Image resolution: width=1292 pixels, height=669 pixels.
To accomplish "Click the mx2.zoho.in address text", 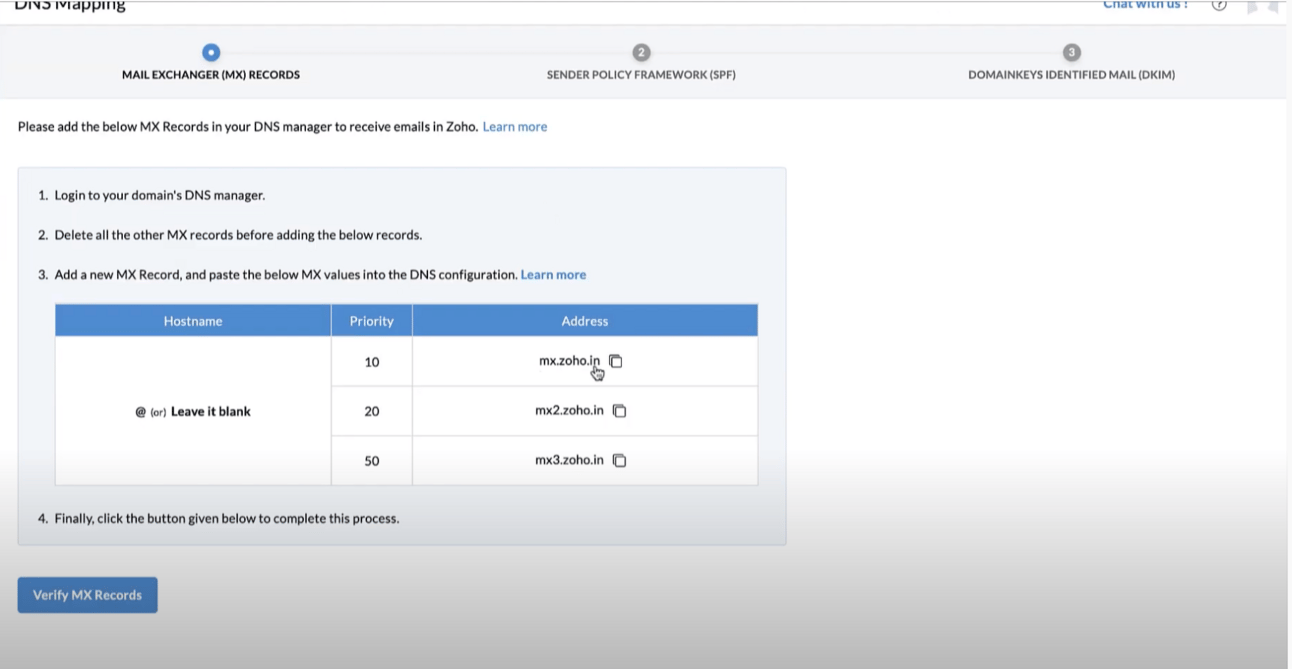I will tap(569, 411).
